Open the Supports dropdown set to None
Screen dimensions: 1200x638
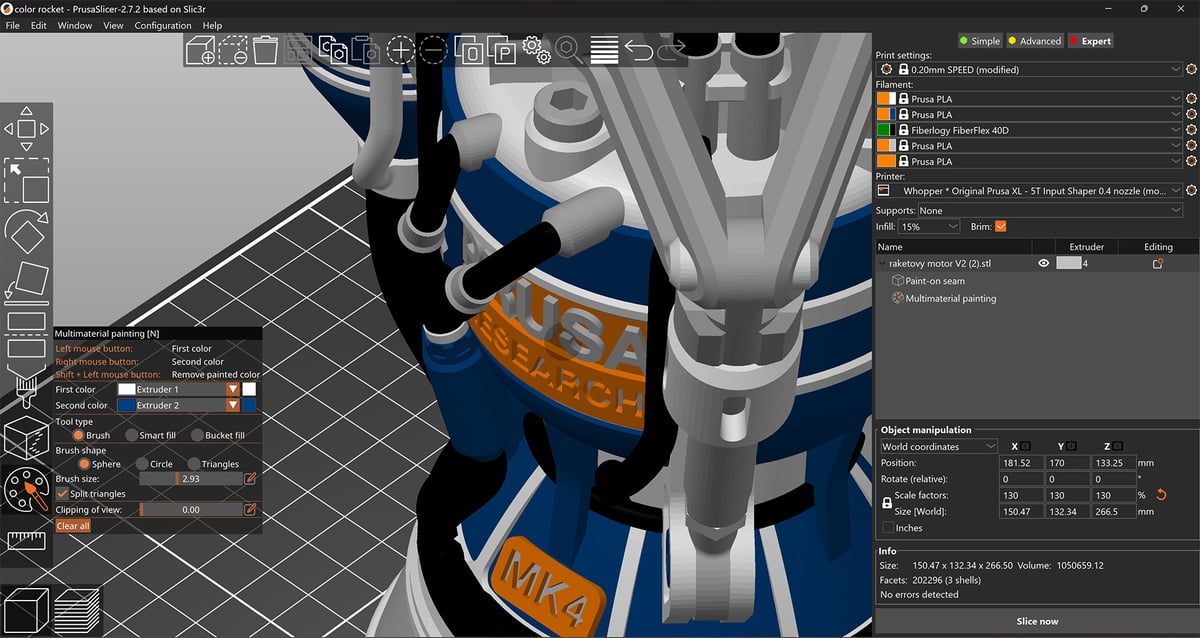click(x=1050, y=210)
